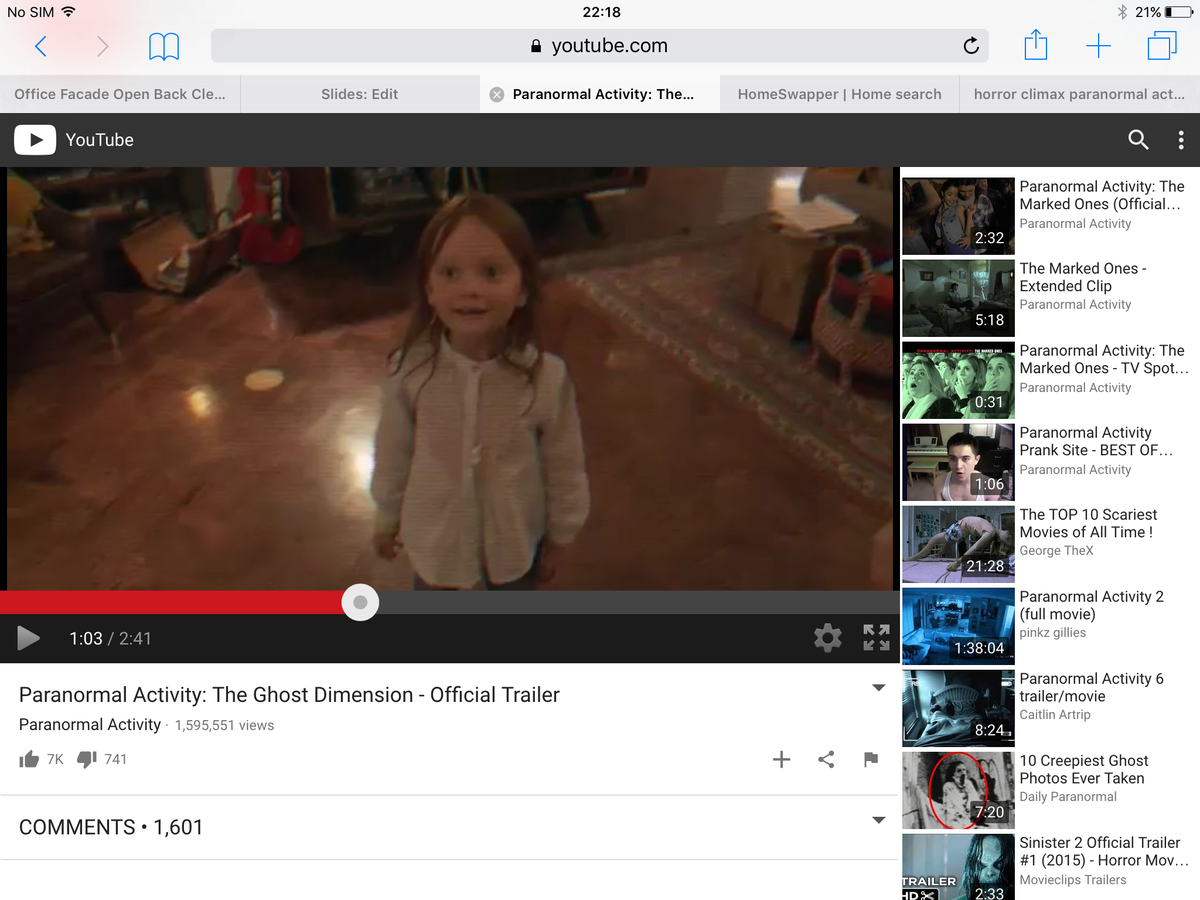Switch to HomeSwapper Home search tab

tap(839, 94)
